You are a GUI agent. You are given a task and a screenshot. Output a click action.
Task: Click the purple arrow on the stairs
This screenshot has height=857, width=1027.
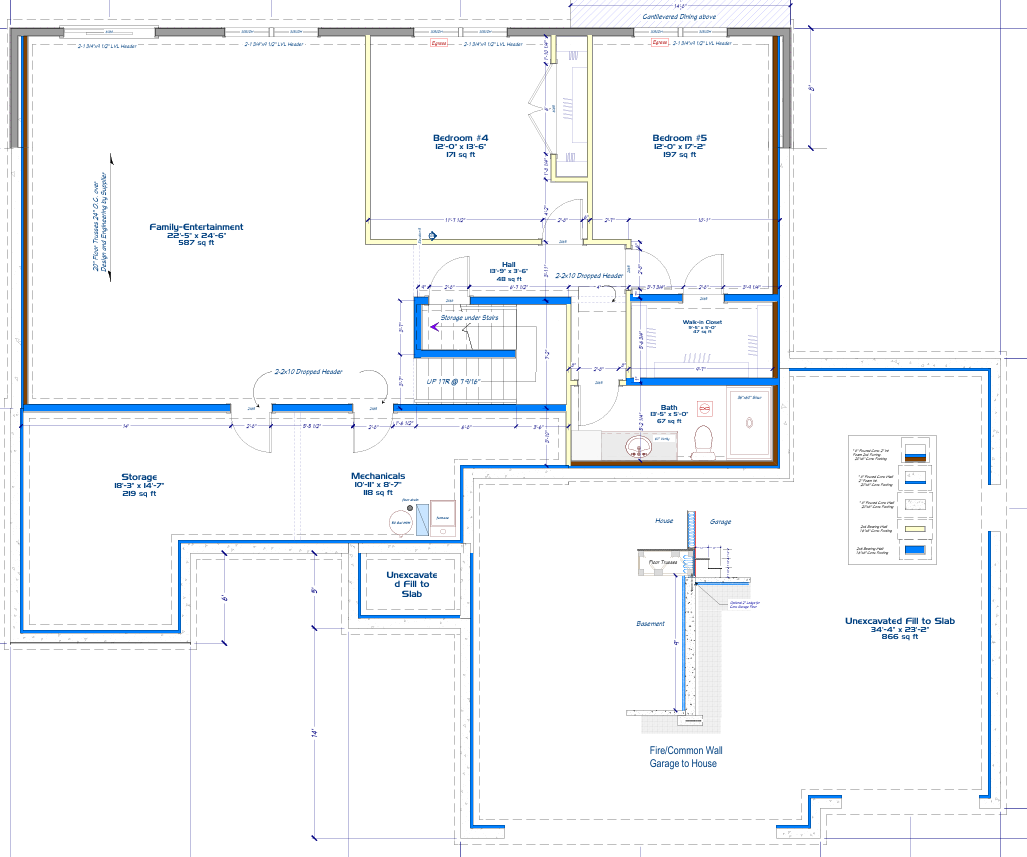pos(433,326)
